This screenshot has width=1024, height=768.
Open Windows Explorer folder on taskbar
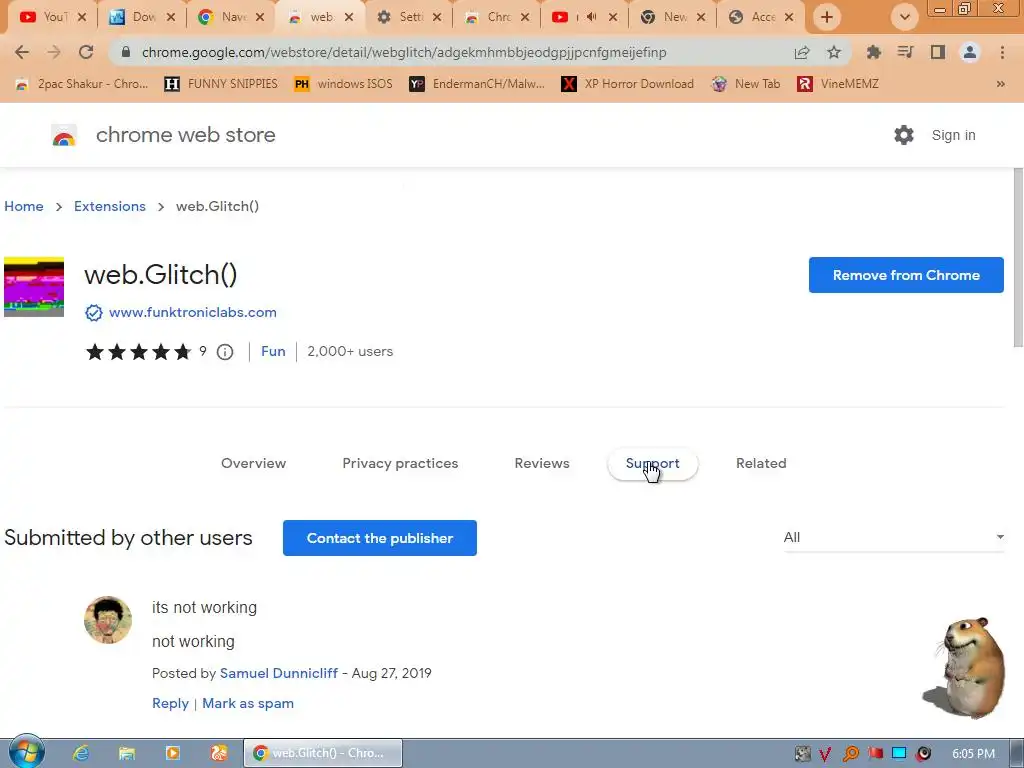(x=127, y=753)
